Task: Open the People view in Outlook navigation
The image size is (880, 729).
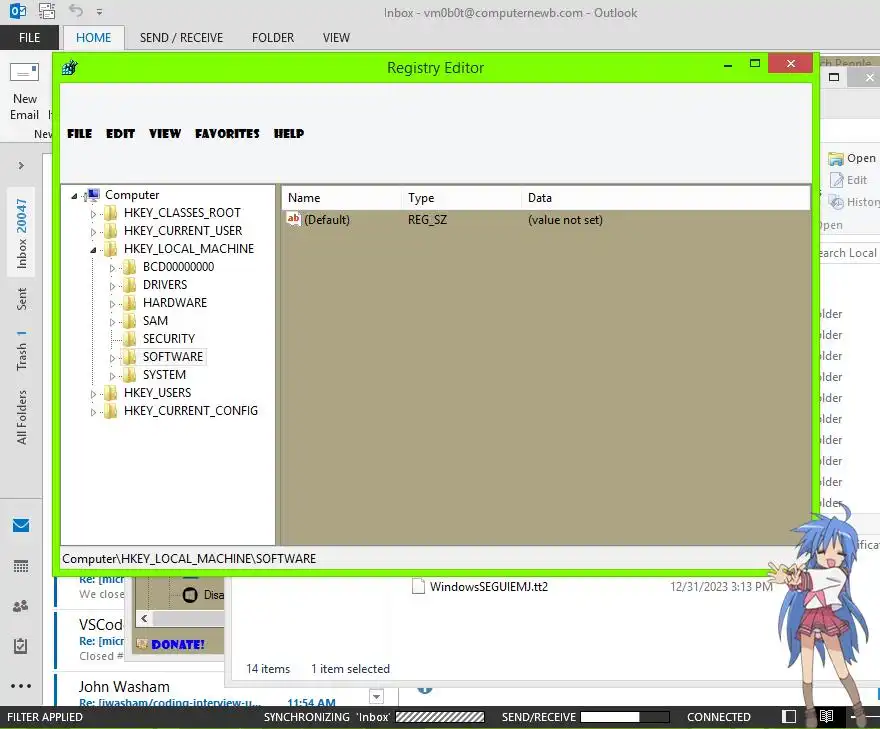Action: [x=21, y=606]
